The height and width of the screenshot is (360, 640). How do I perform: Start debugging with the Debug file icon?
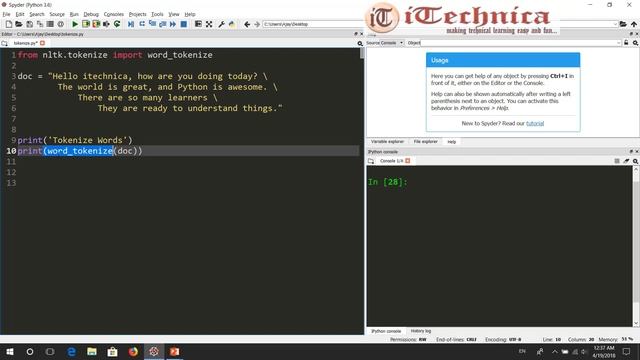click(x=131, y=24)
